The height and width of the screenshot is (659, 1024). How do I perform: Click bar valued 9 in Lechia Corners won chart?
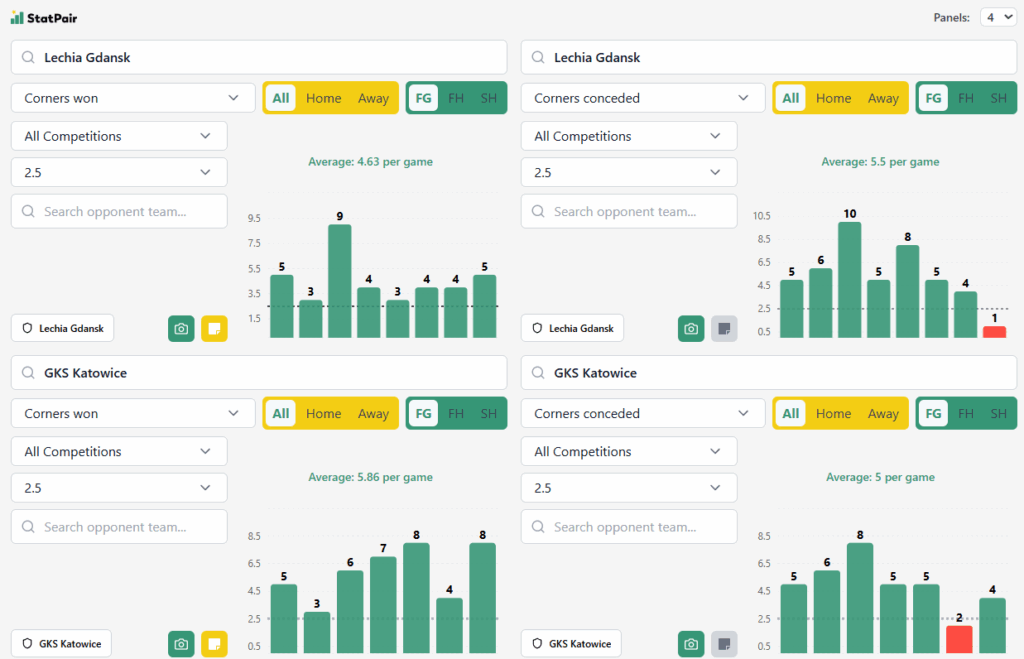click(x=340, y=281)
